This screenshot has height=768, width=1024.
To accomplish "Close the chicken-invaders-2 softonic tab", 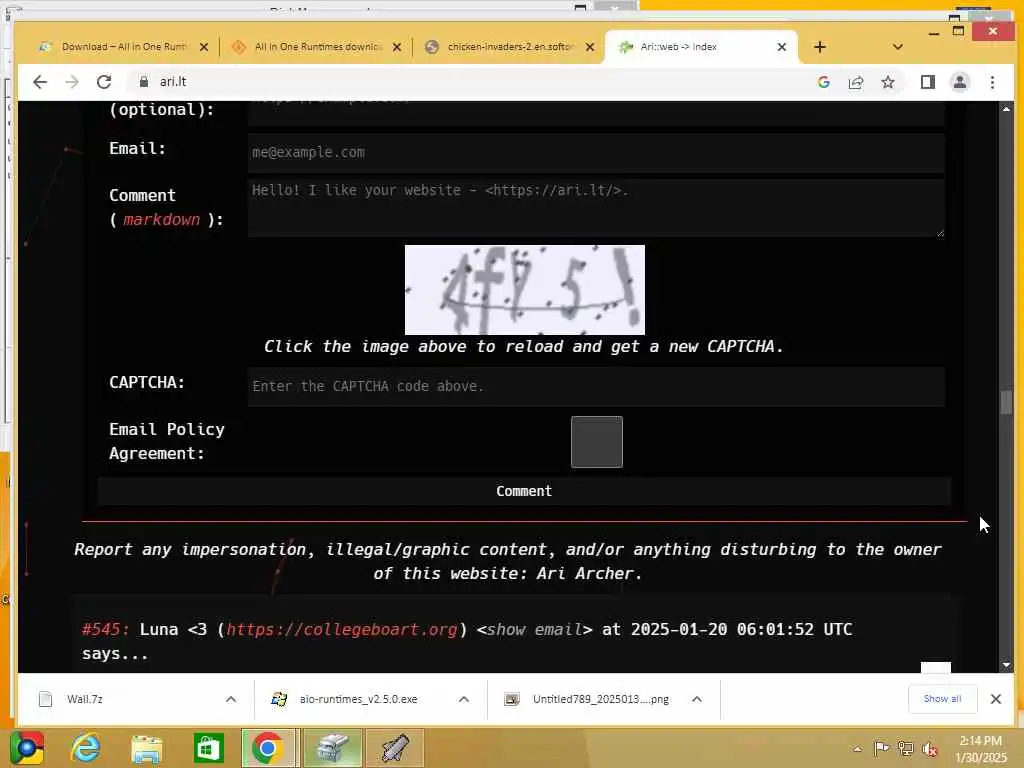I will (x=590, y=47).
